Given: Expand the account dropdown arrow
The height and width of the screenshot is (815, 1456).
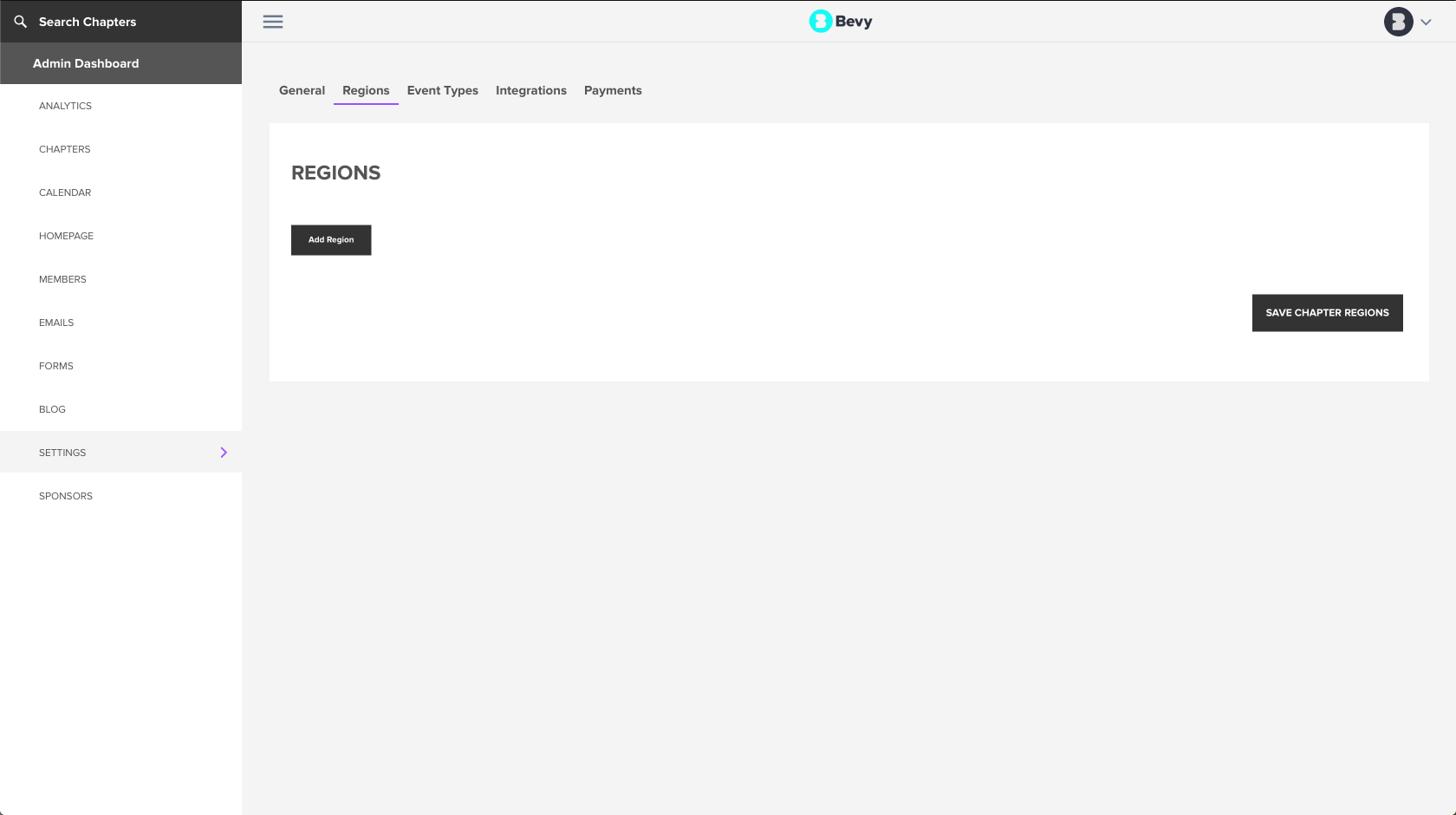Looking at the screenshot, I should [x=1426, y=23].
